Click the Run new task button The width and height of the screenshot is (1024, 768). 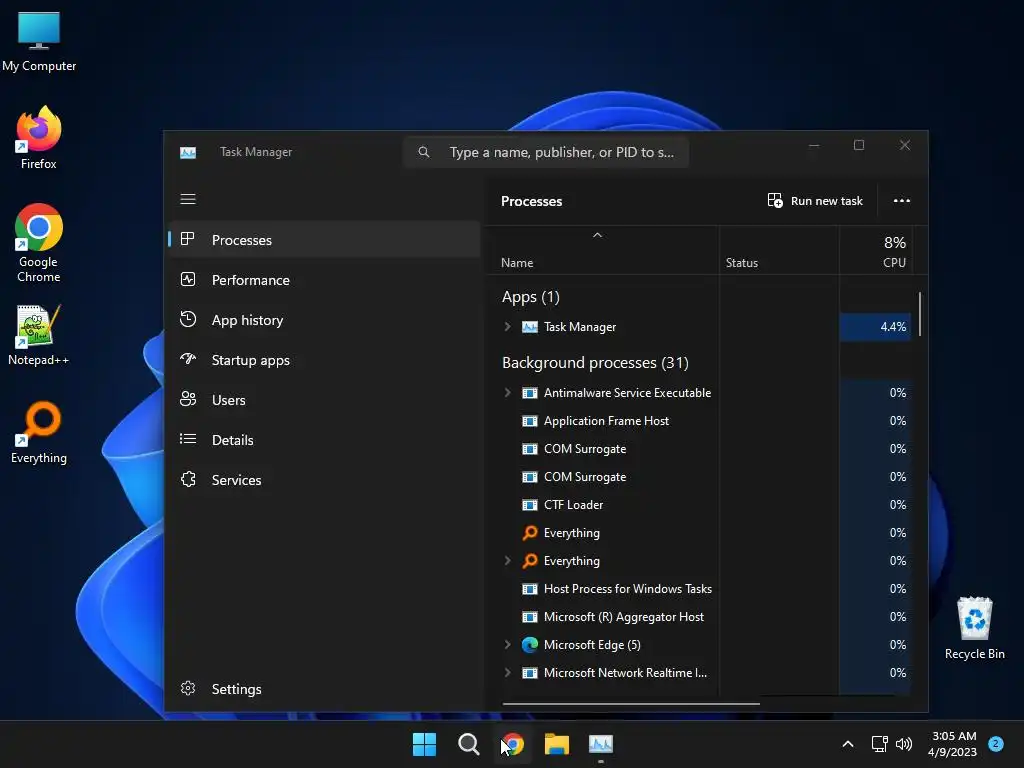point(815,200)
